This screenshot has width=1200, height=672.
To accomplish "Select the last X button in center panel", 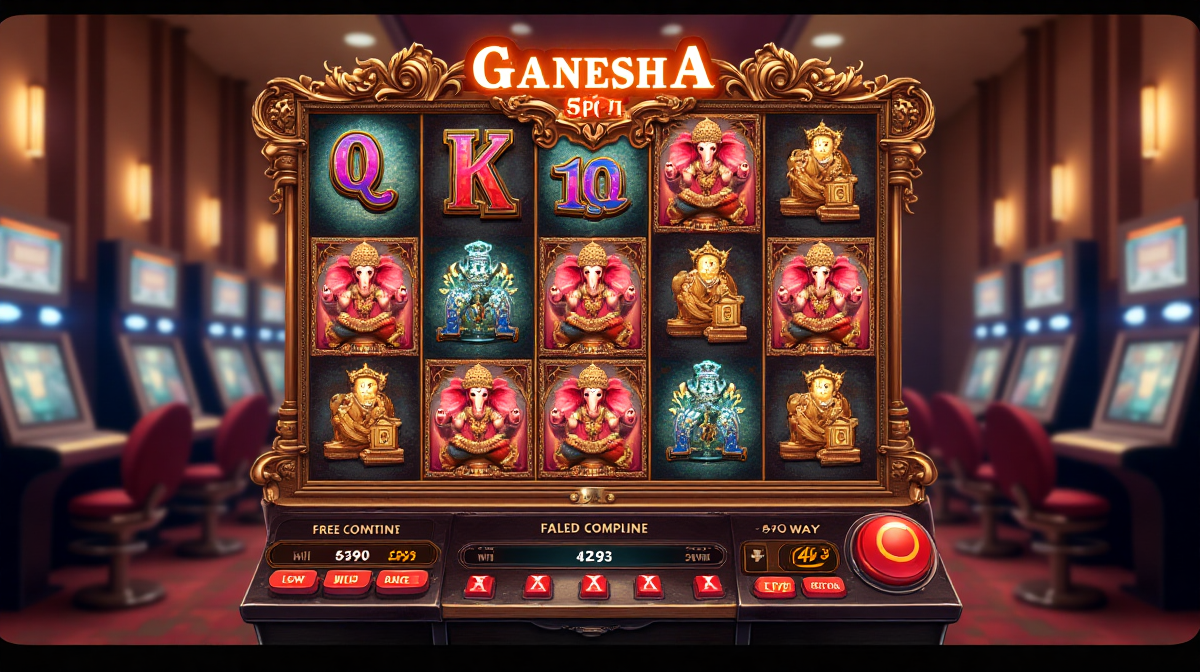I will 709,586.
